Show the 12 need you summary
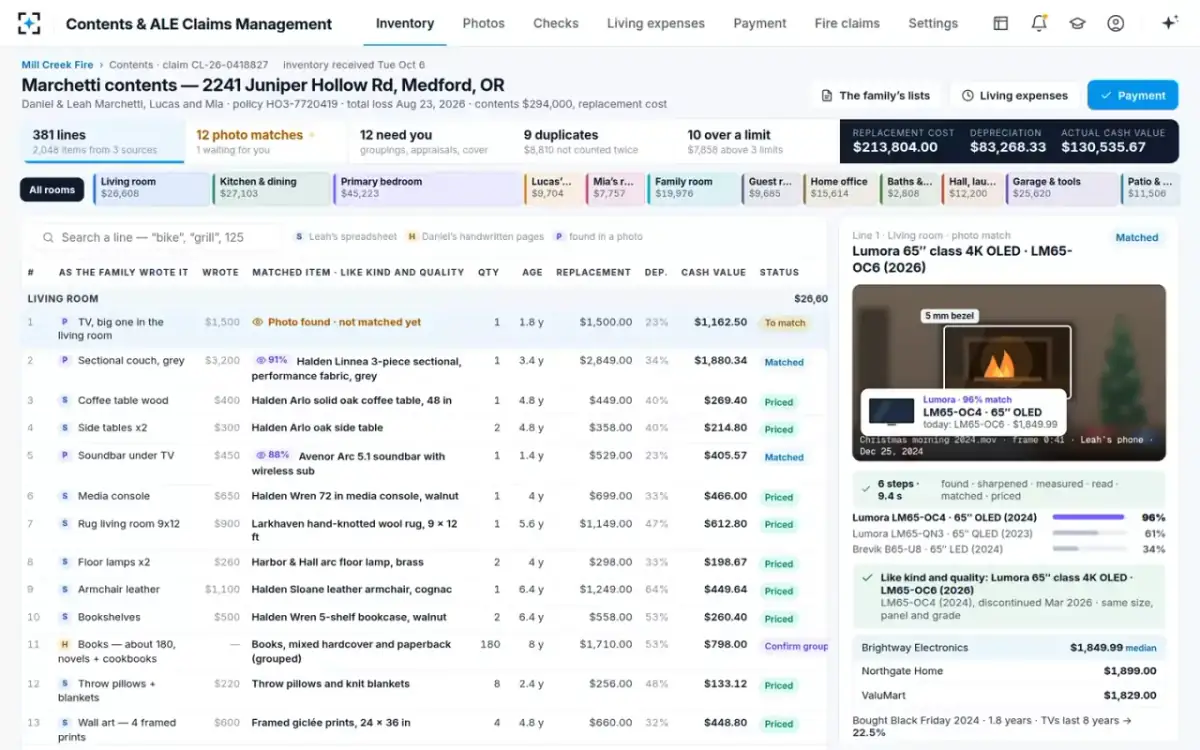Viewport: 1200px width, 750px height. pyautogui.click(x=430, y=141)
